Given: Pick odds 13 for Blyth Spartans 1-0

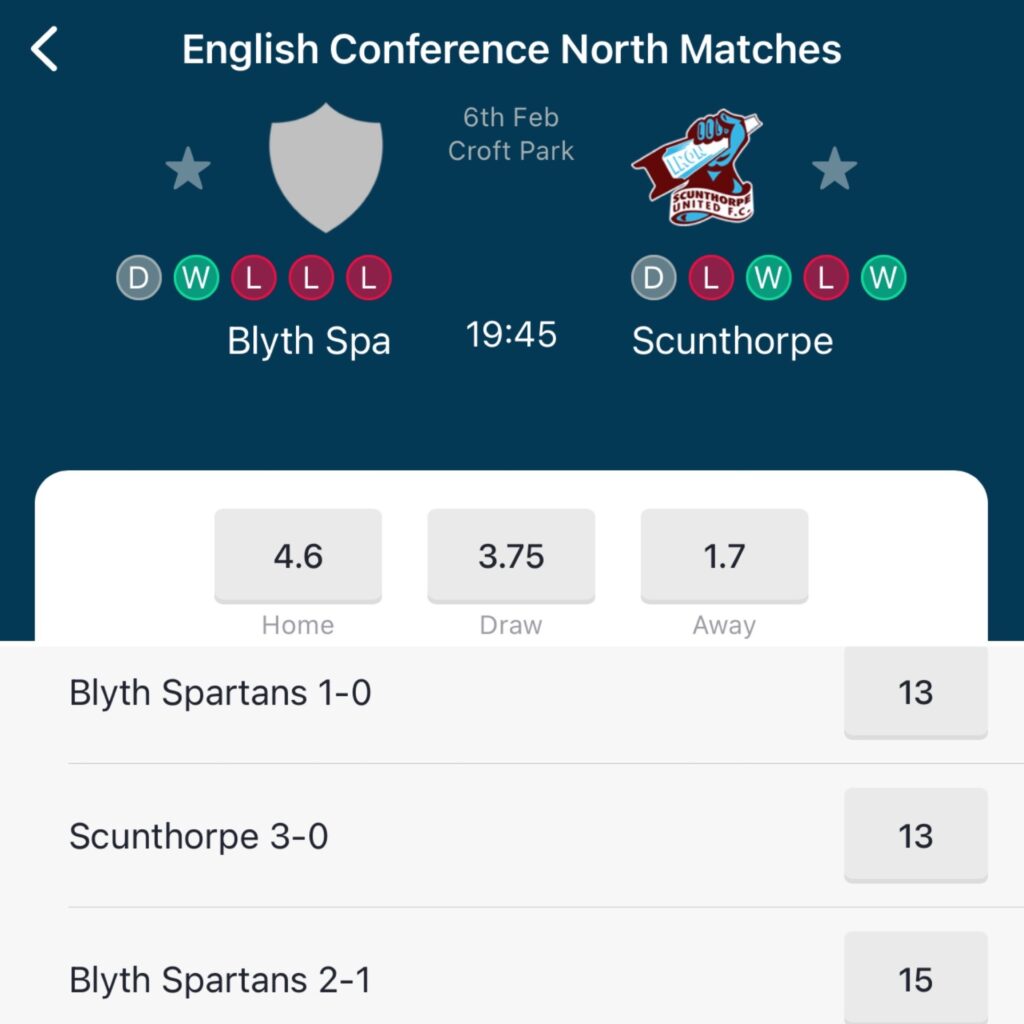Looking at the screenshot, I should (x=916, y=692).
